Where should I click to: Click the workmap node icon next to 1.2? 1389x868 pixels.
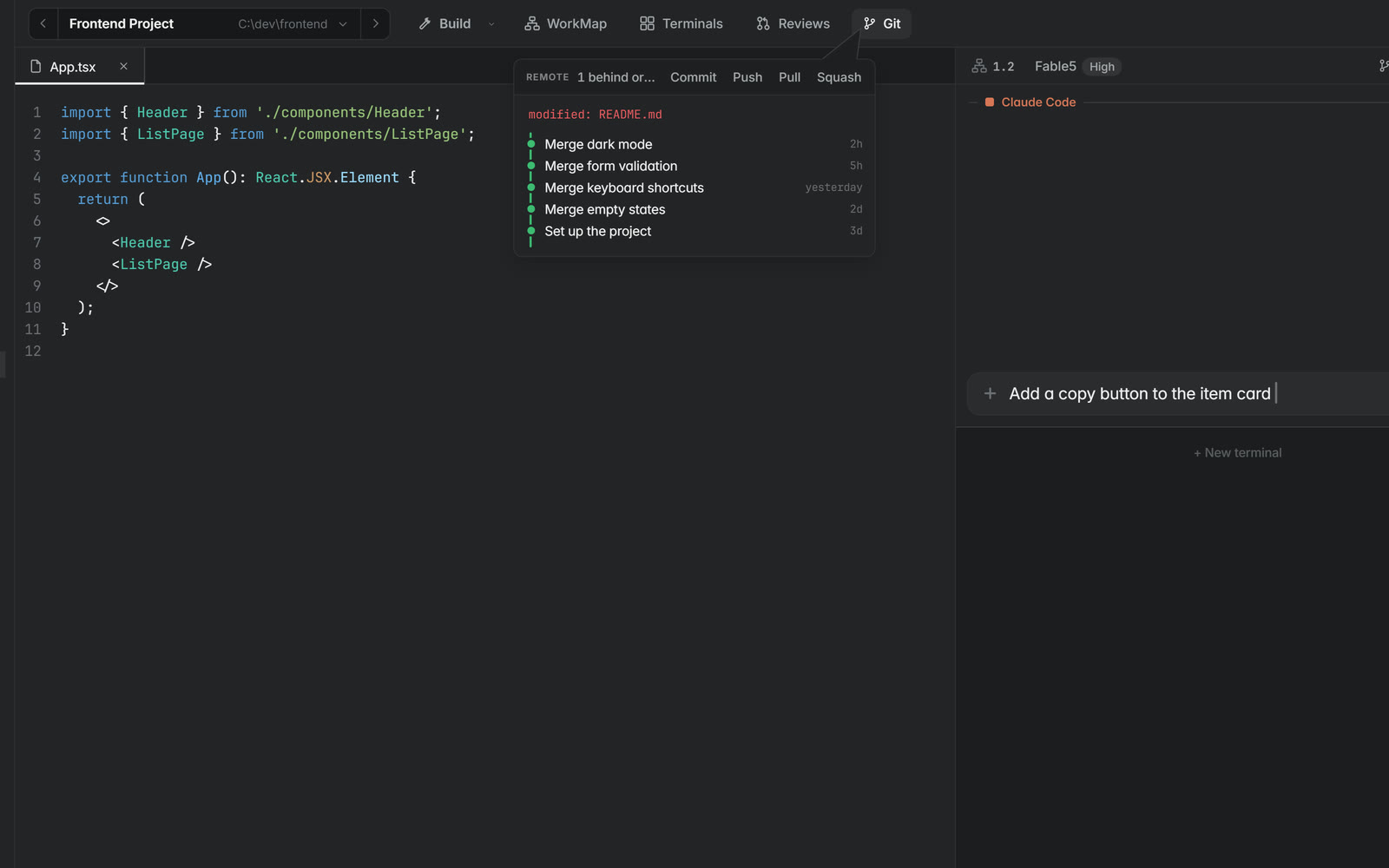pos(979,66)
